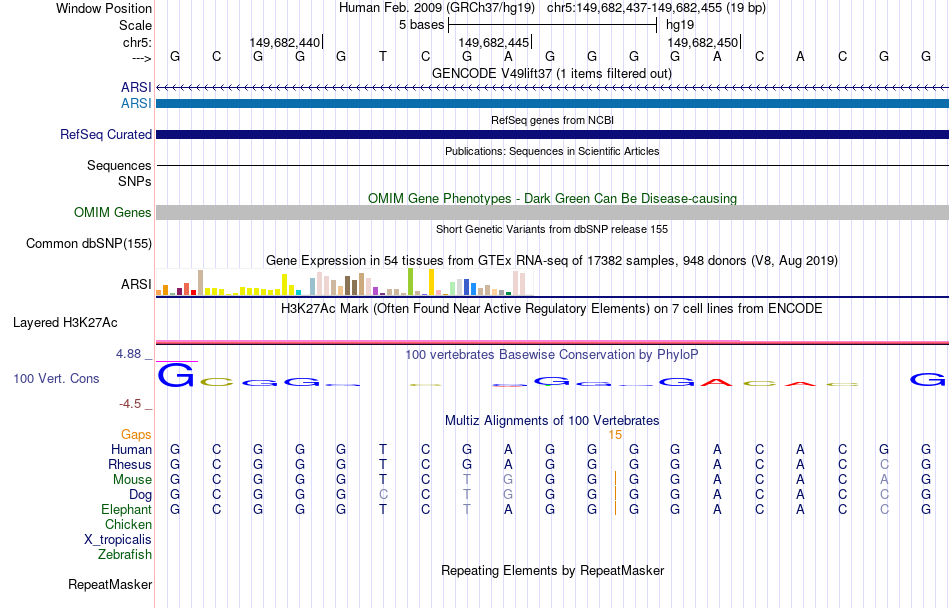Open the OMIM Gene Phenotypes track title
950x608 pixels.
(x=552, y=198)
